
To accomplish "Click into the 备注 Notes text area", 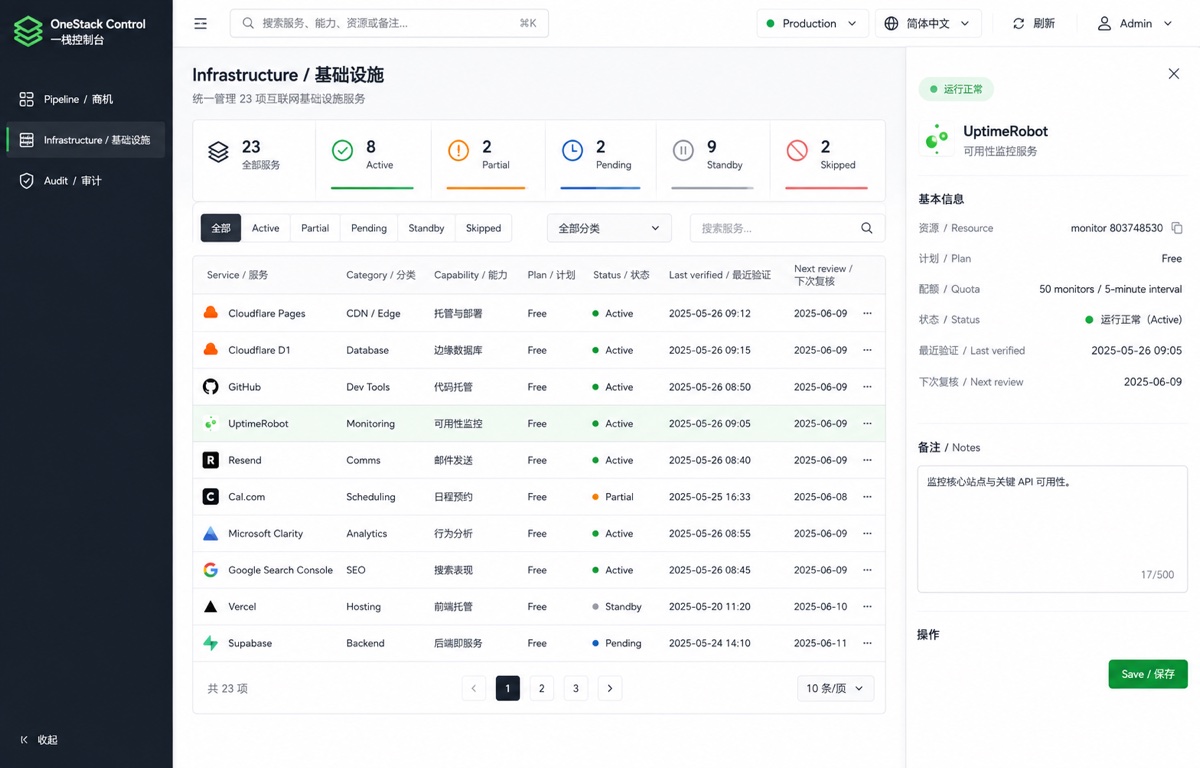I will click(1052, 529).
